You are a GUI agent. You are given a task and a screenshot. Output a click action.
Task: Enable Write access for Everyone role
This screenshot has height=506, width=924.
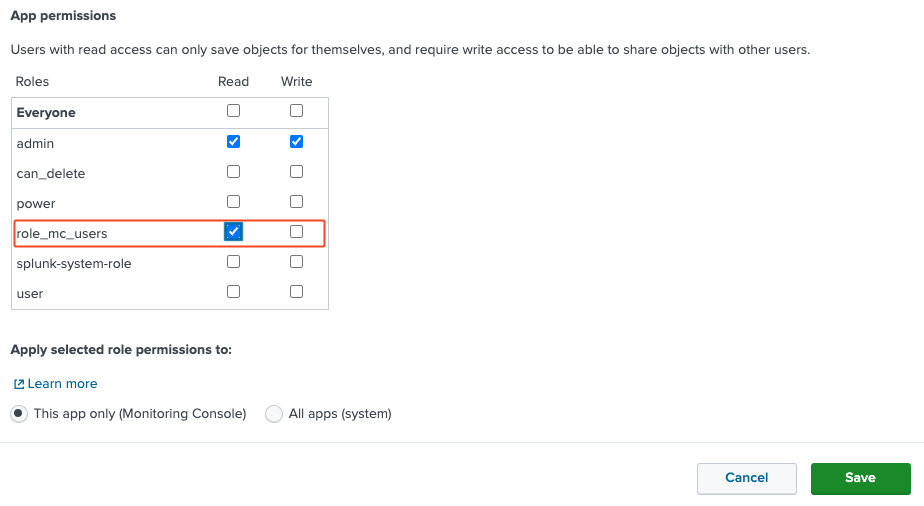pos(296,111)
